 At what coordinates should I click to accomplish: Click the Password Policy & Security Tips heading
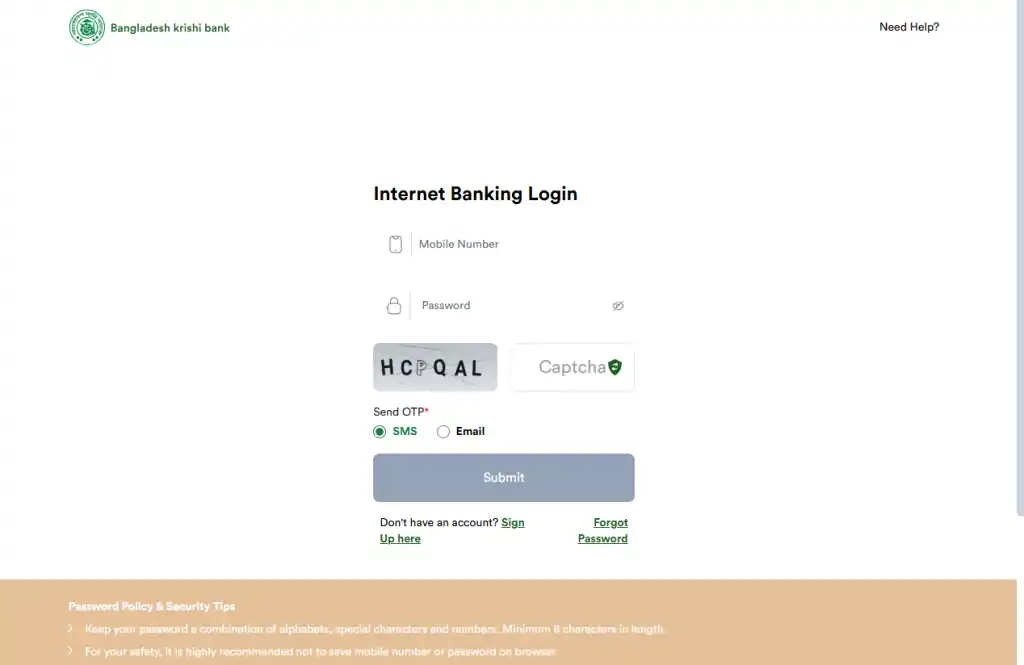pos(152,606)
